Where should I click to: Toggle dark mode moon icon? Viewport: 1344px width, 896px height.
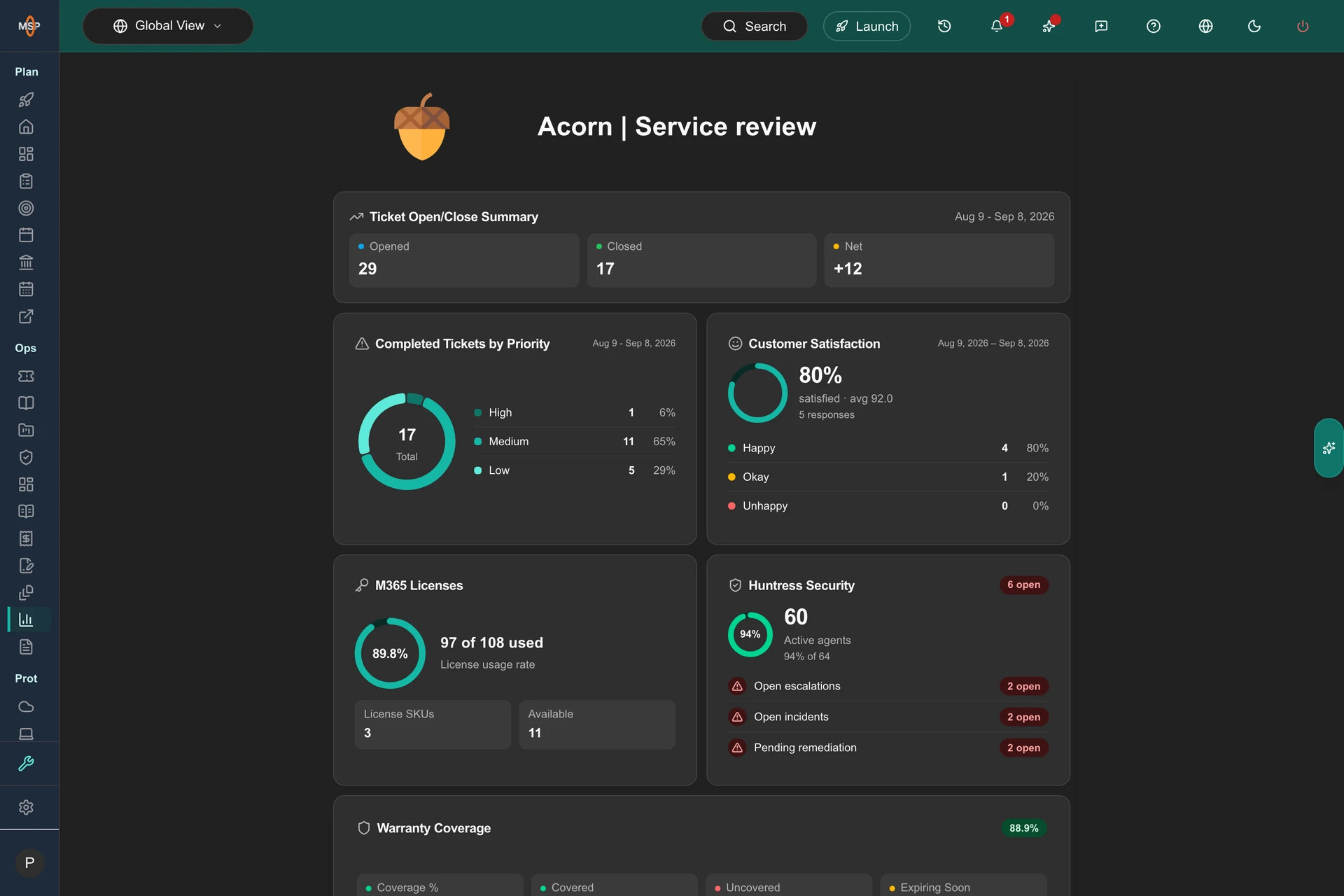tap(1254, 26)
